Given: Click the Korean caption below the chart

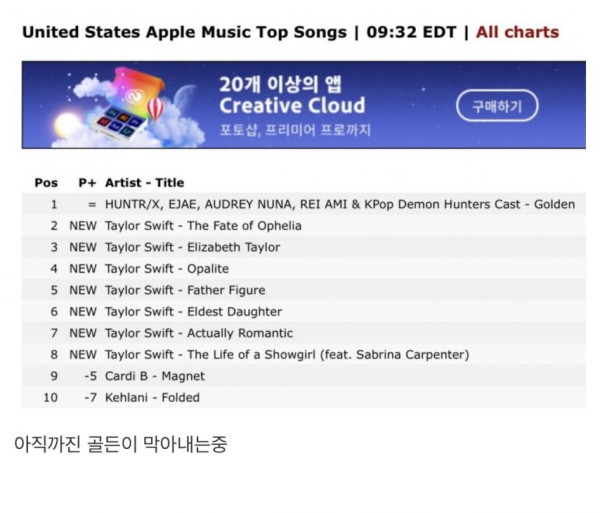Looking at the screenshot, I should [120, 443].
